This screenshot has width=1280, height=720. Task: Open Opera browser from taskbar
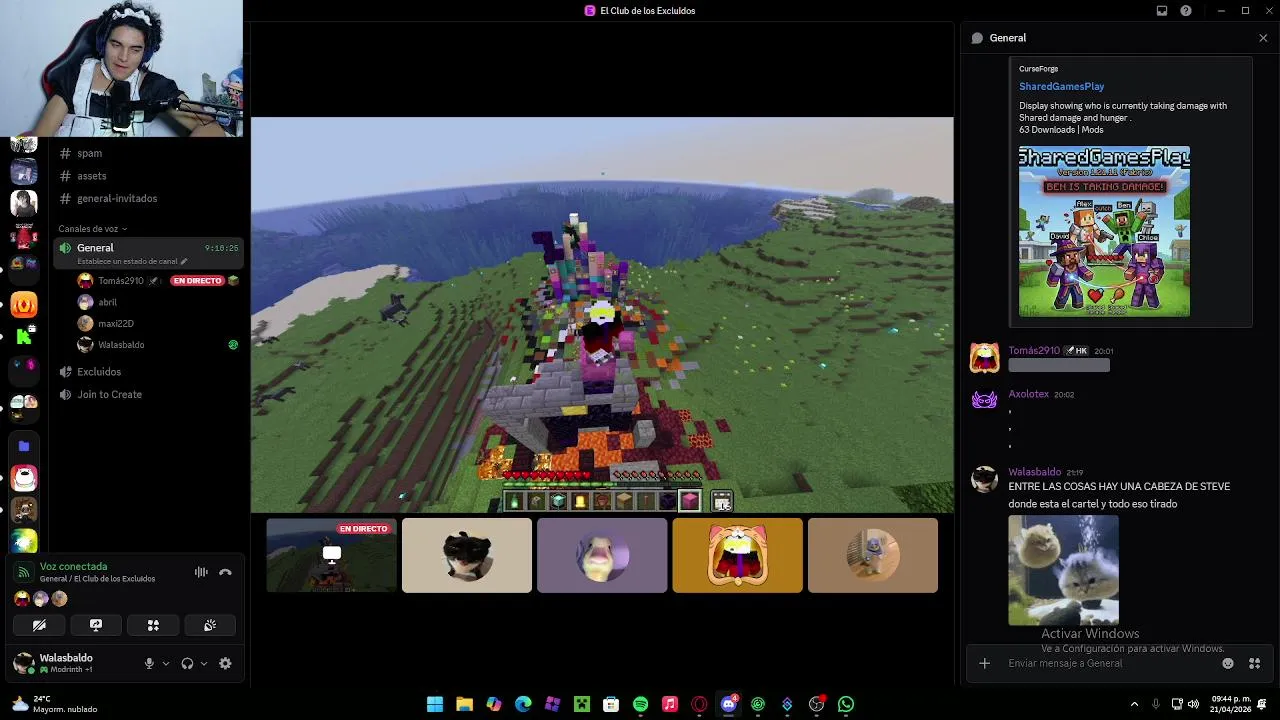tap(699, 704)
